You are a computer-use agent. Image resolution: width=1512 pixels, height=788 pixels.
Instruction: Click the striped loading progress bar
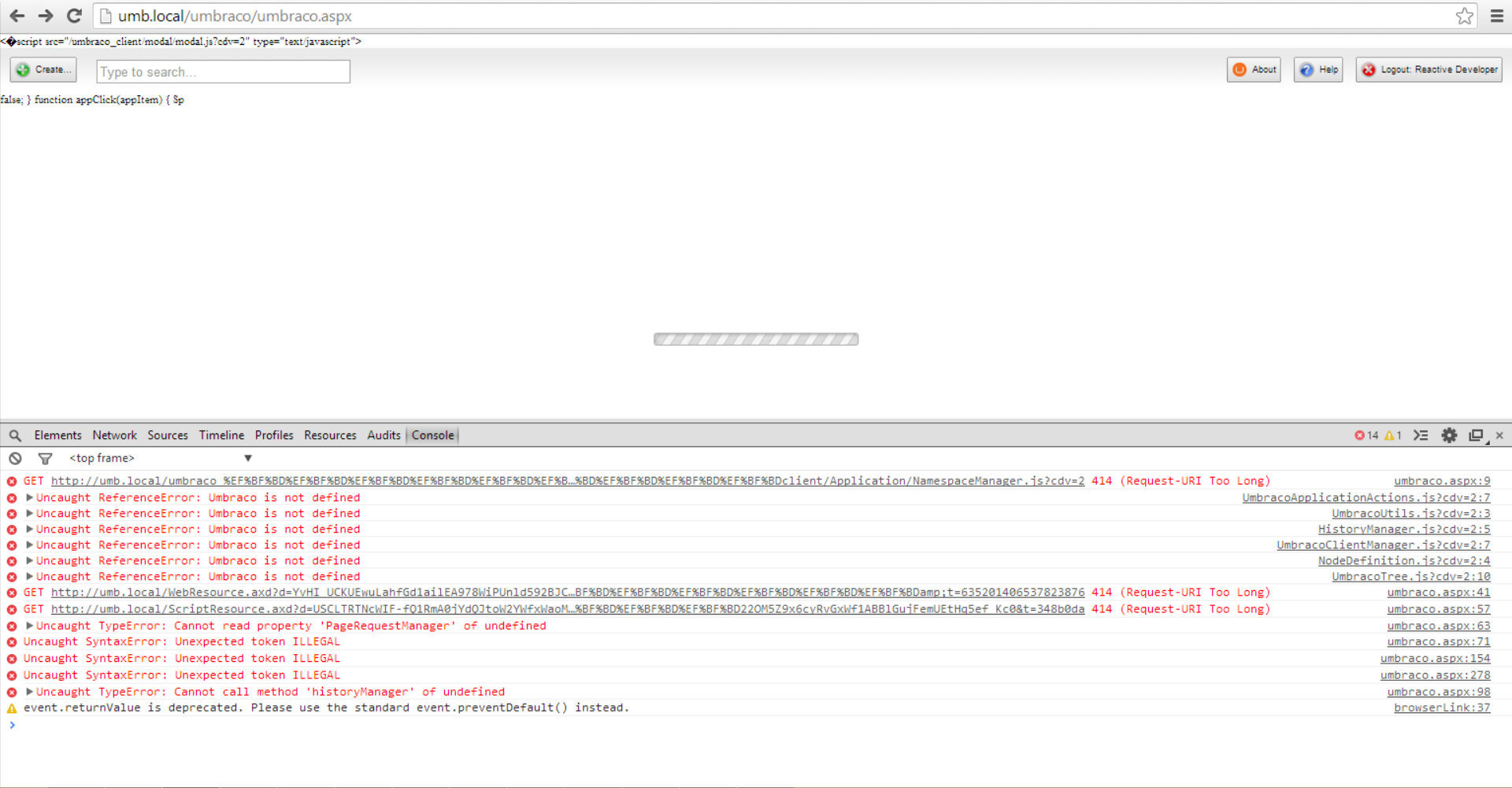pos(756,340)
